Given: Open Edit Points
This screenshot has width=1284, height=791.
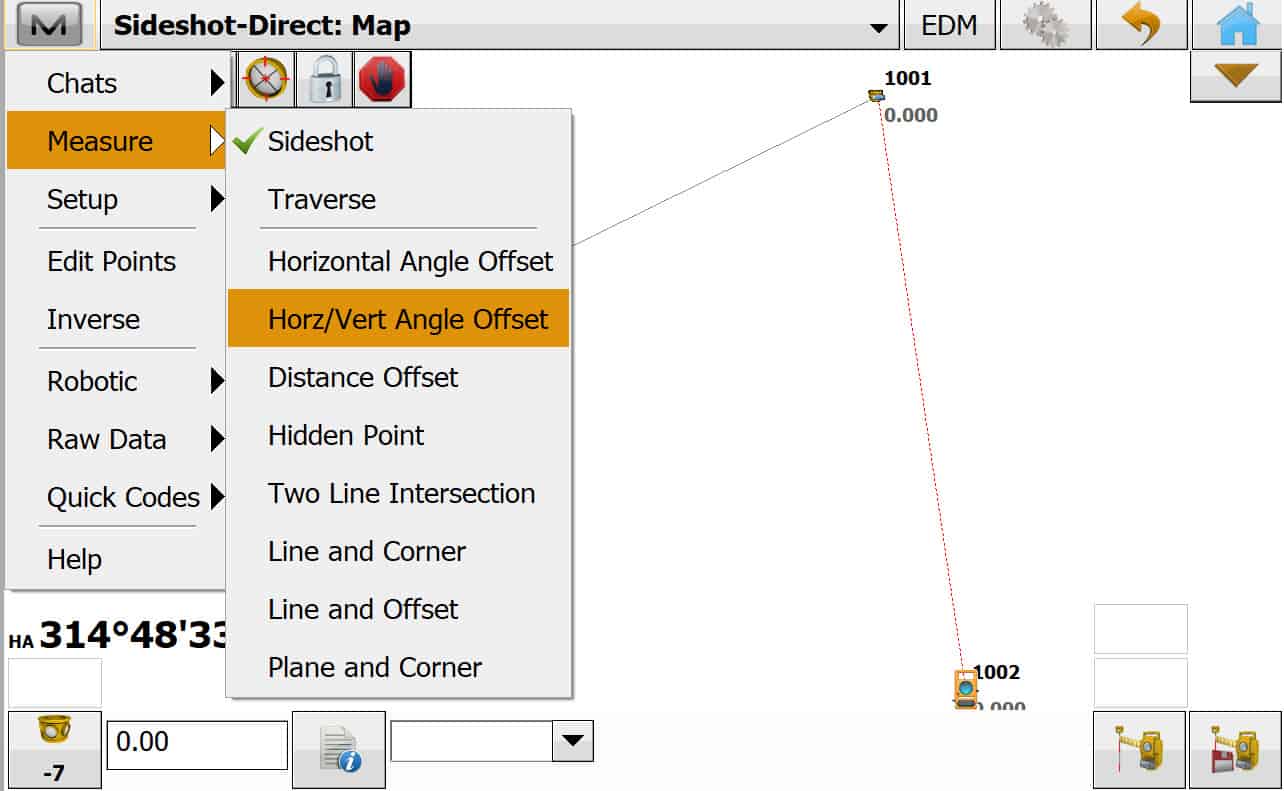Looking at the screenshot, I should tap(116, 261).
